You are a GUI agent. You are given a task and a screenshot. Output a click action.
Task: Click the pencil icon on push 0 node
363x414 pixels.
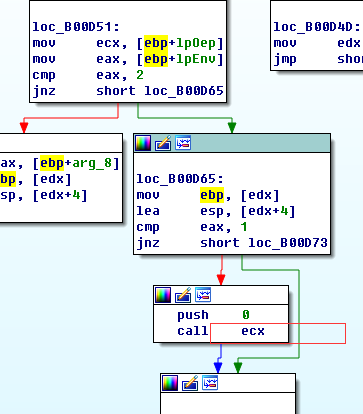click(183, 295)
